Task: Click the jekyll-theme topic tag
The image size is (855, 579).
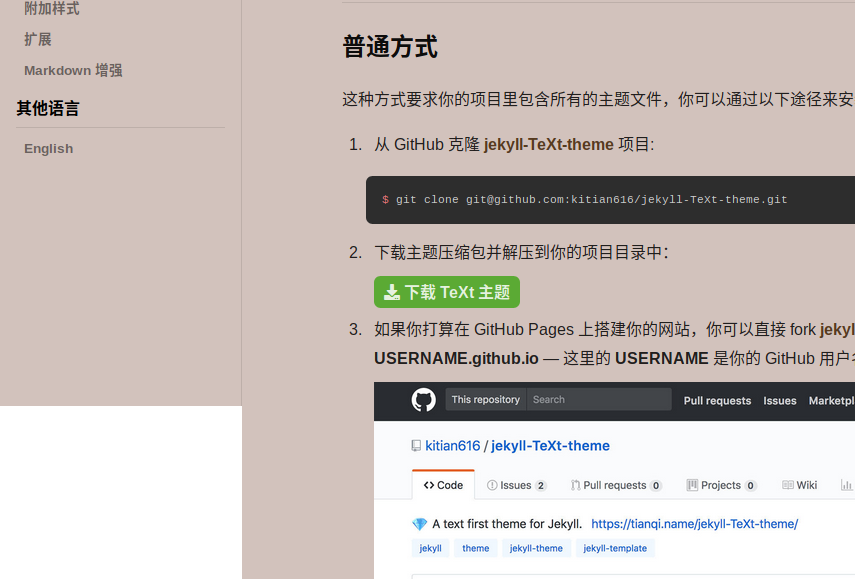Action: (536, 548)
